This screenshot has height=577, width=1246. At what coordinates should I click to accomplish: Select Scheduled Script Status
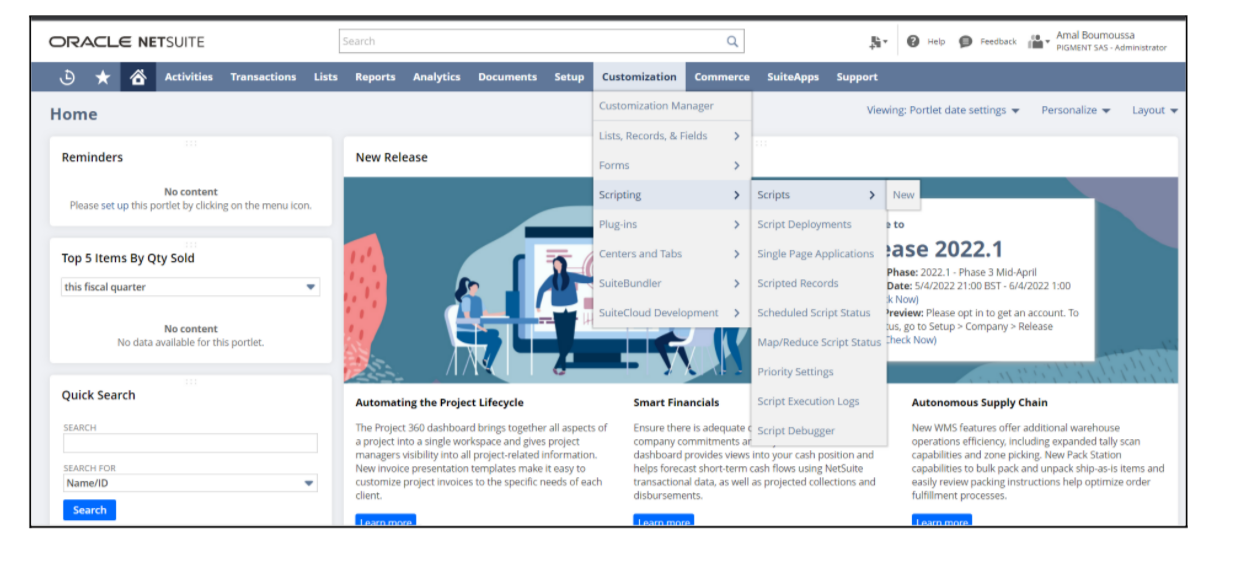pos(819,313)
